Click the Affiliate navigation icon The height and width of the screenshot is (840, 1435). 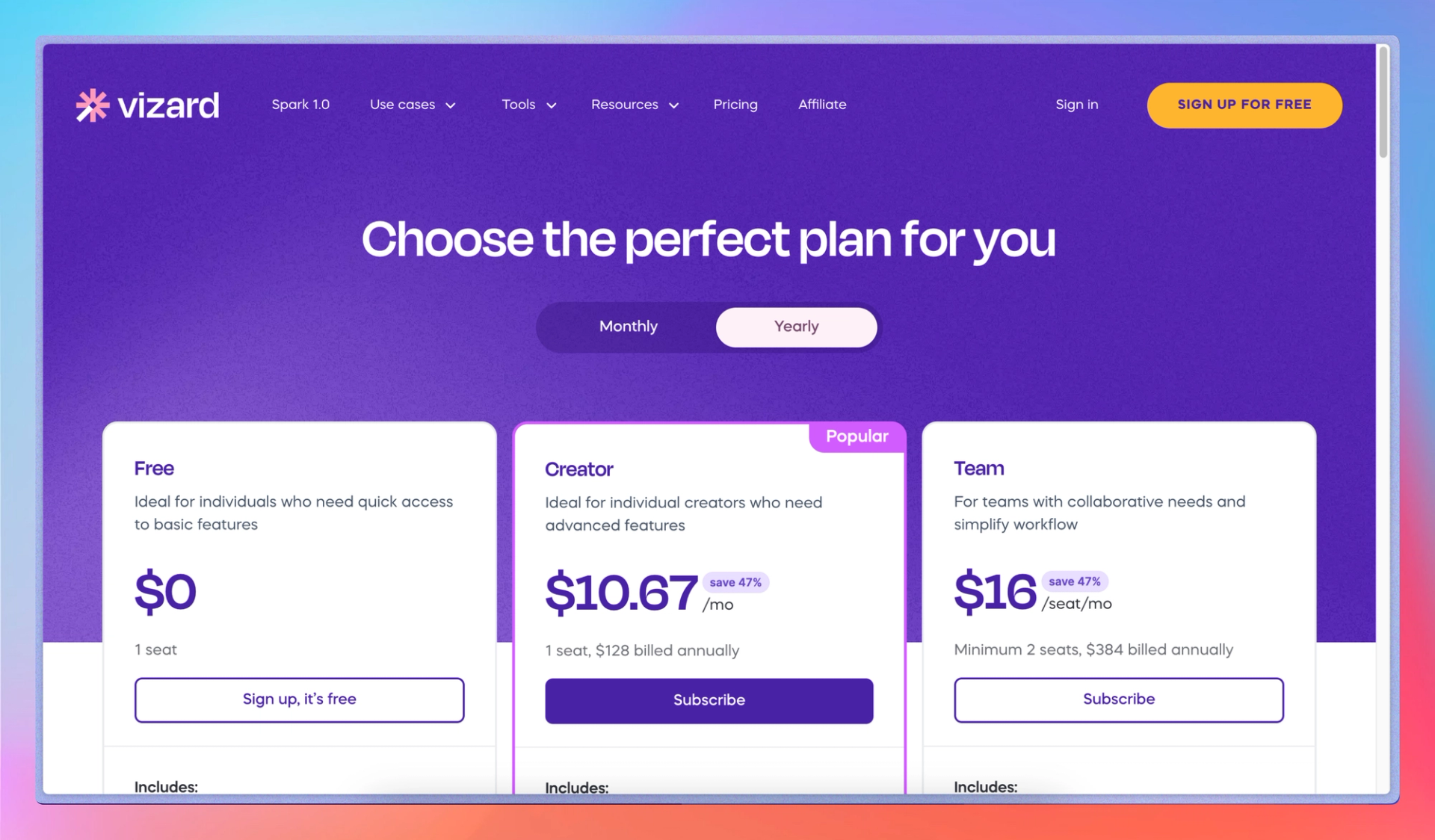pos(822,104)
